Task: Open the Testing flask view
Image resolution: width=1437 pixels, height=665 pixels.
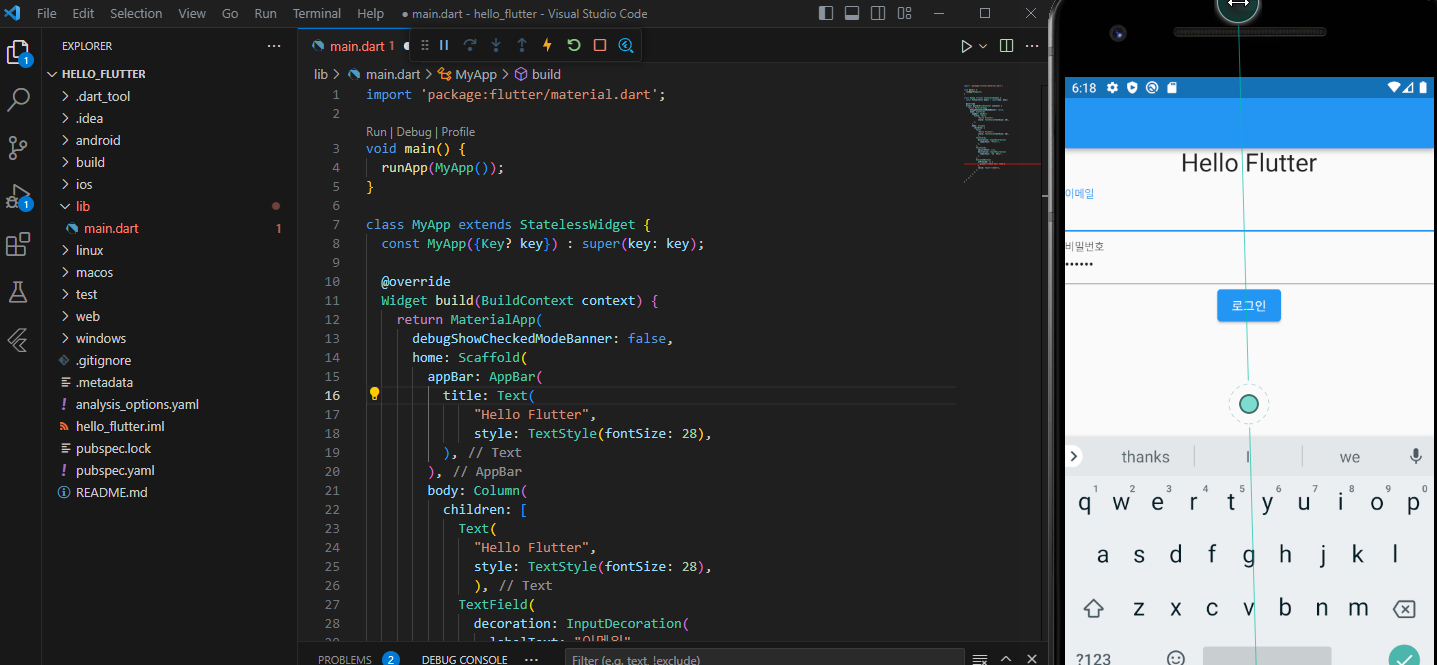Action: pyautogui.click(x=18, y=292)
